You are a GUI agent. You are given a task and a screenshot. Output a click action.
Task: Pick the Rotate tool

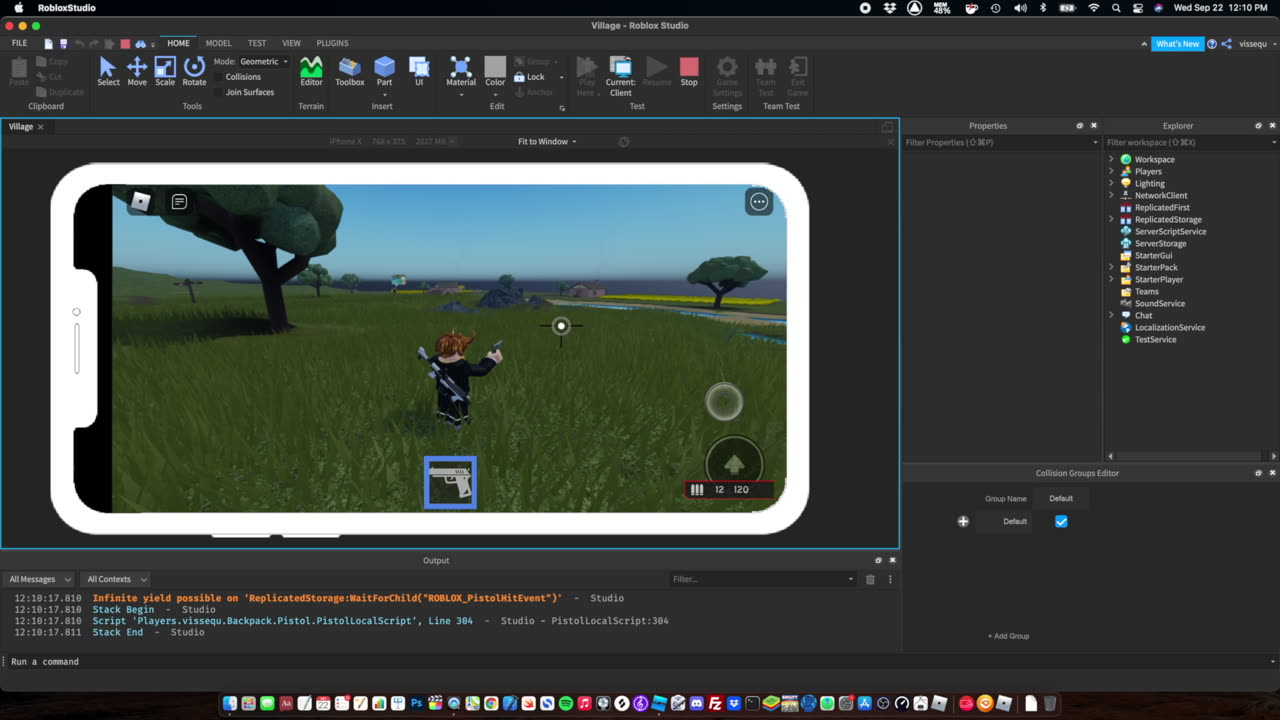[194, 71]
